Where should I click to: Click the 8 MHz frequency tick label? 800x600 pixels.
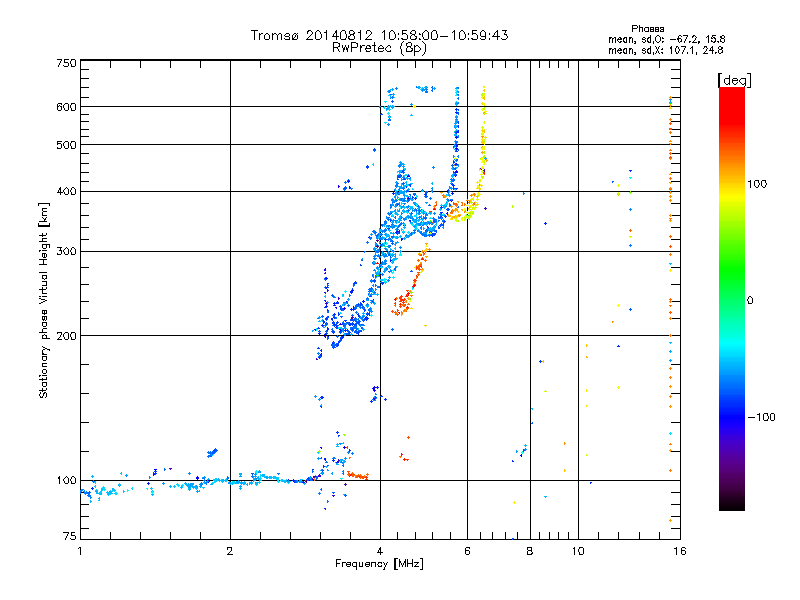pos(530,551)
